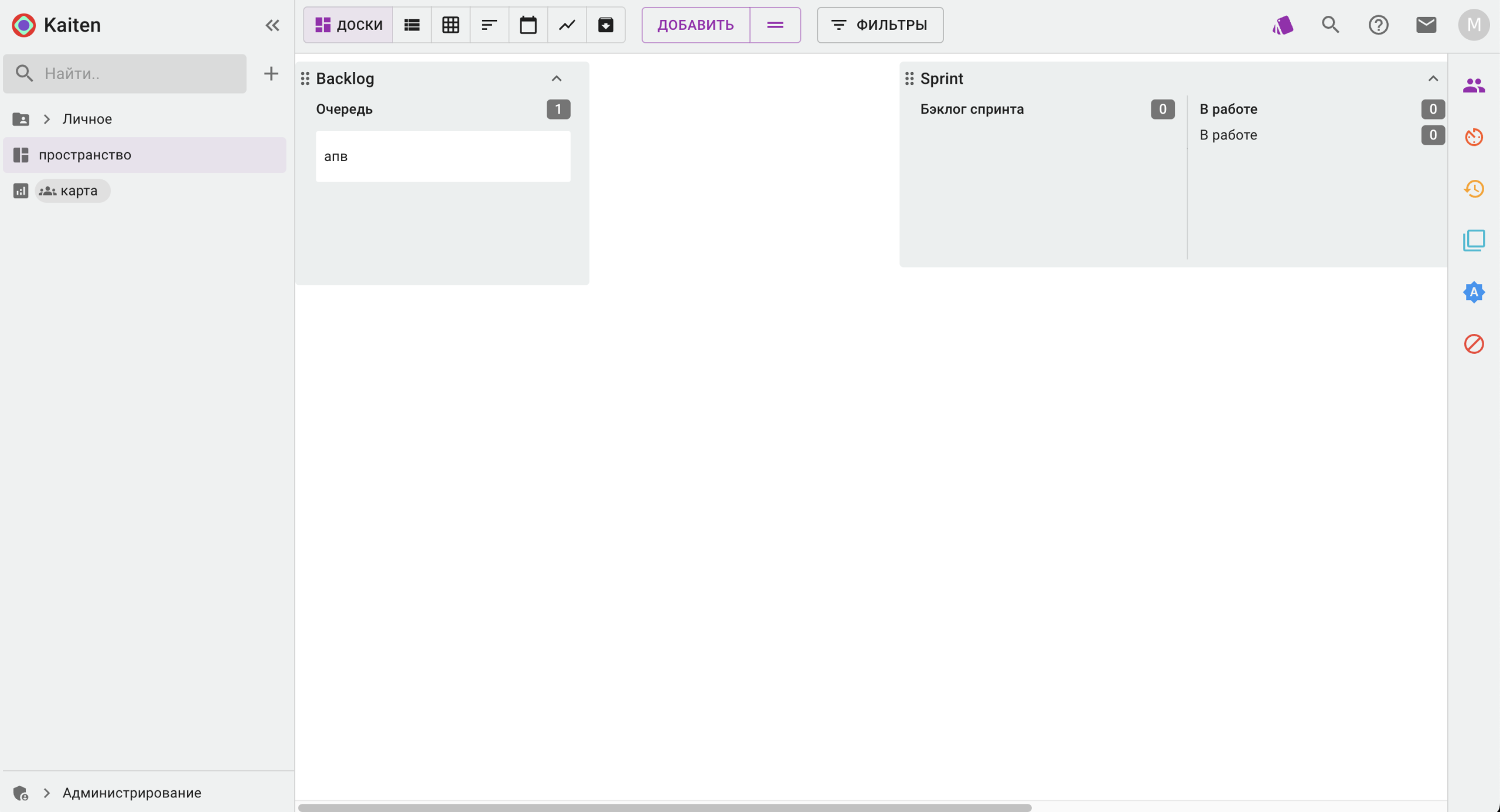Click the blocked cards icon in right sidebar
Viewport: 1500px width, 812px height.
1474,344
